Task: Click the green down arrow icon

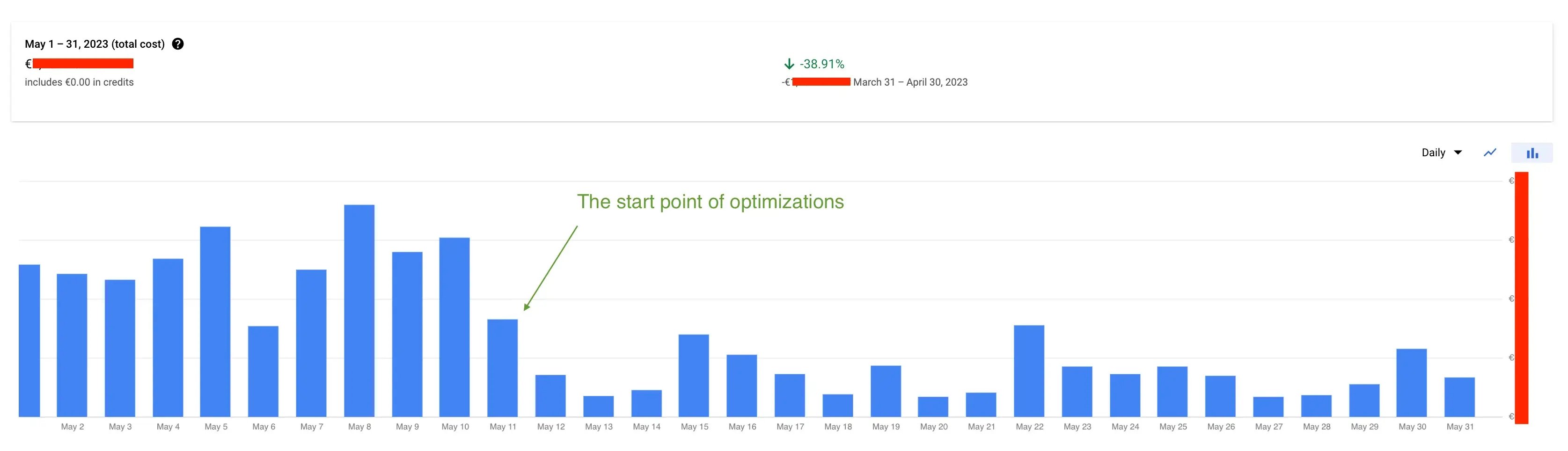Action: (789, 64)
